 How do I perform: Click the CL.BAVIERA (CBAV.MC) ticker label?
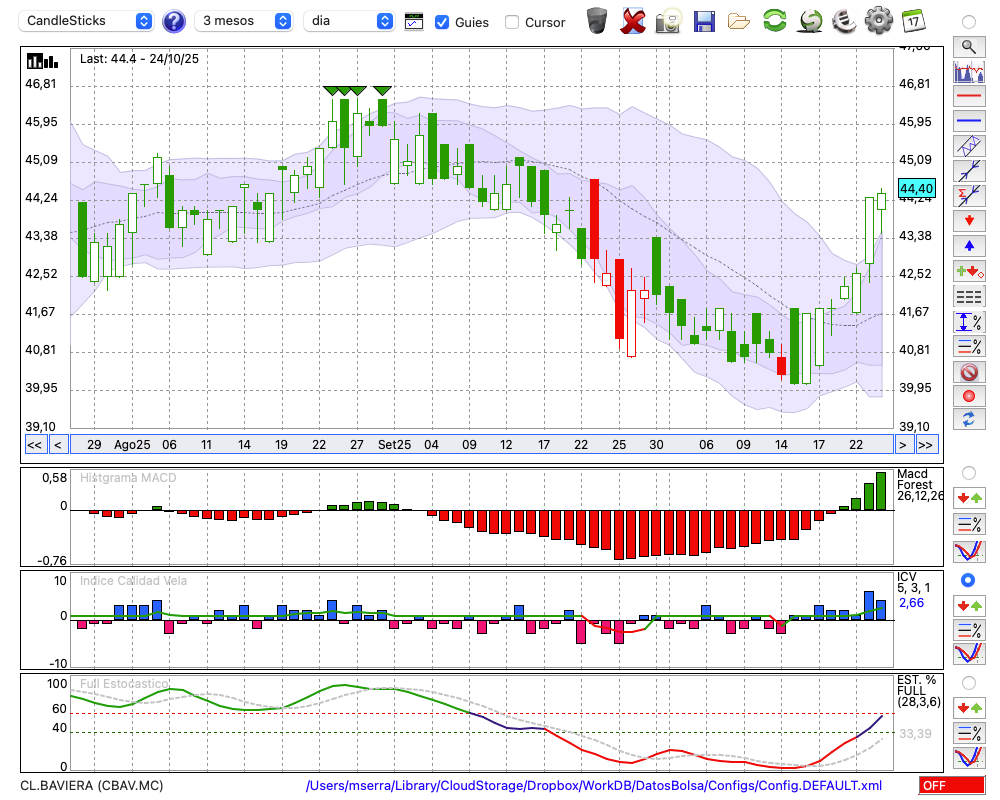(x=92, y=785)
